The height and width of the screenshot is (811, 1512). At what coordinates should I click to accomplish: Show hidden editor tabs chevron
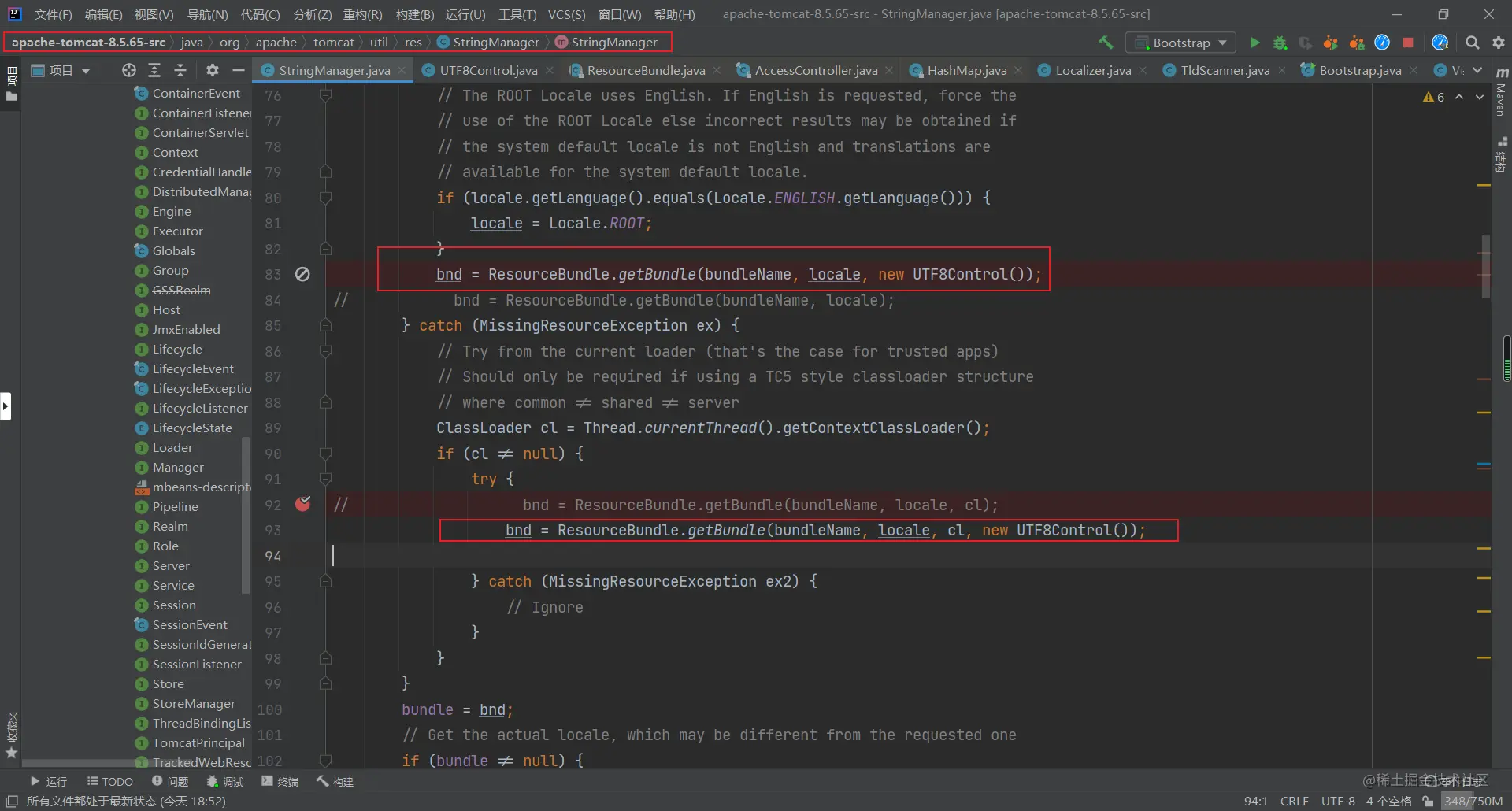point(1477,70)
